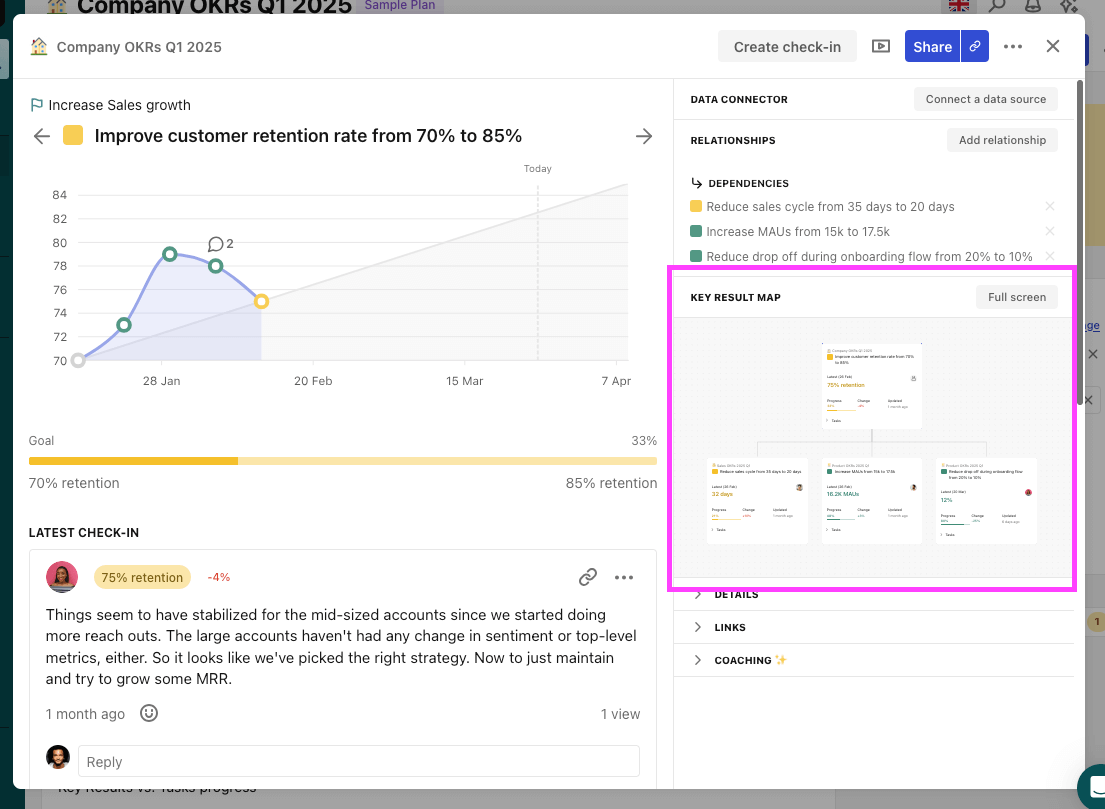Click the 1 view count text

pos(620,714)
